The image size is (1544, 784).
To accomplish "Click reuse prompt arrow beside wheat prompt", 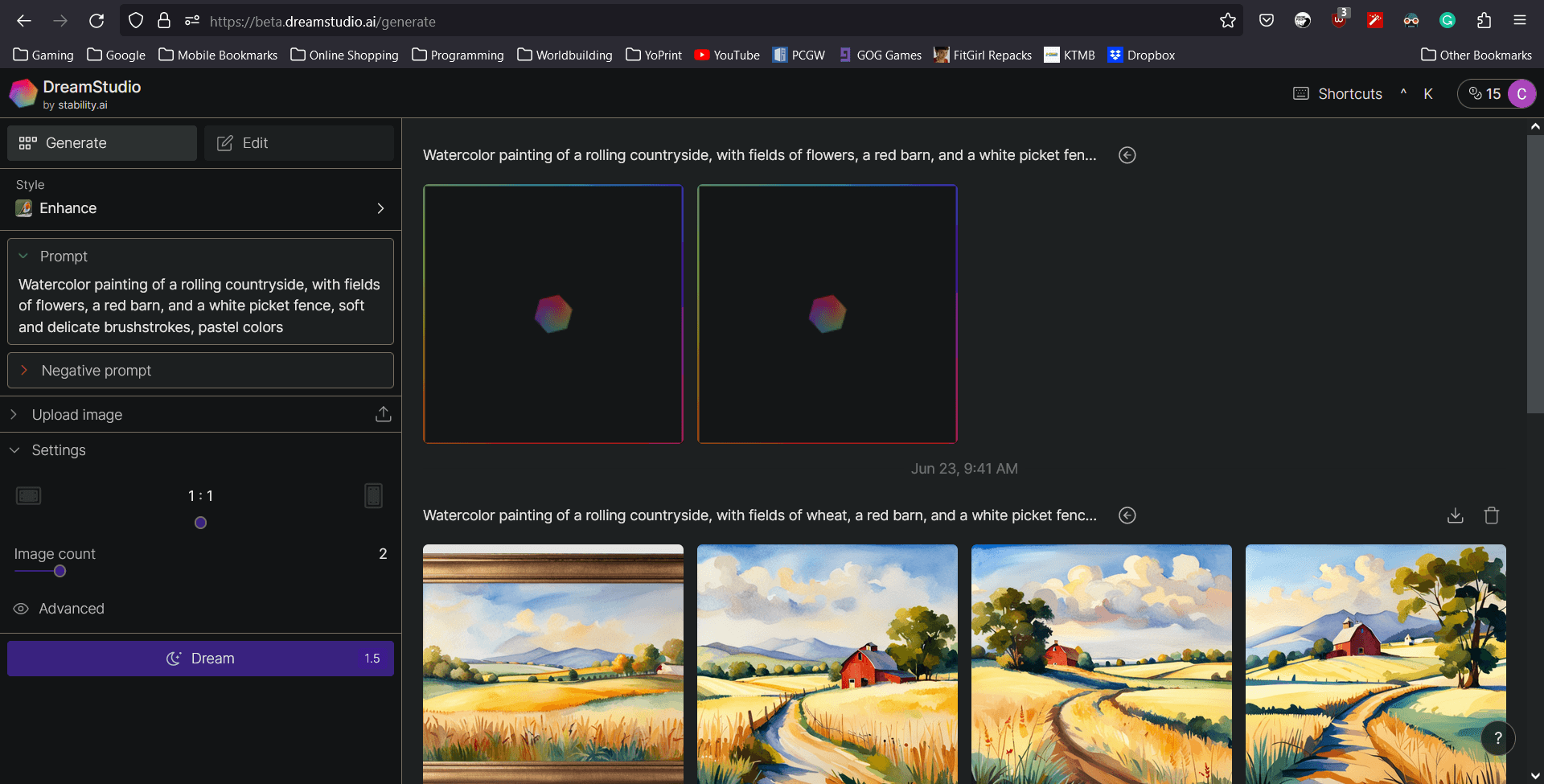I will click(x=1127, y=515).
